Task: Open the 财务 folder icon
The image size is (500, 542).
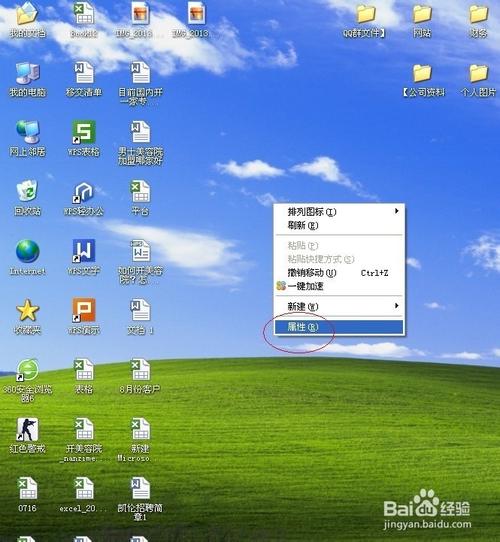Action: (479, 15)
